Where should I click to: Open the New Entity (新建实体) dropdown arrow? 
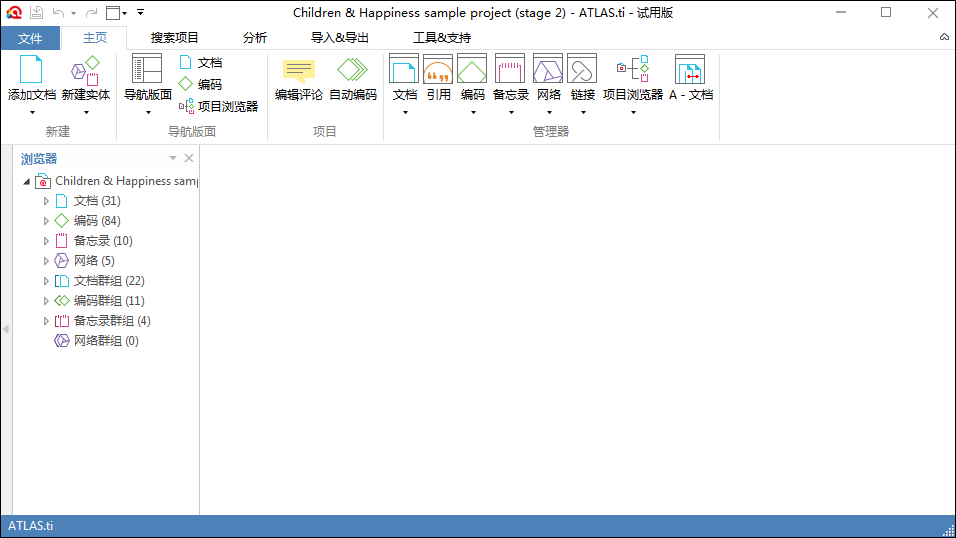(x=86, y=112)
